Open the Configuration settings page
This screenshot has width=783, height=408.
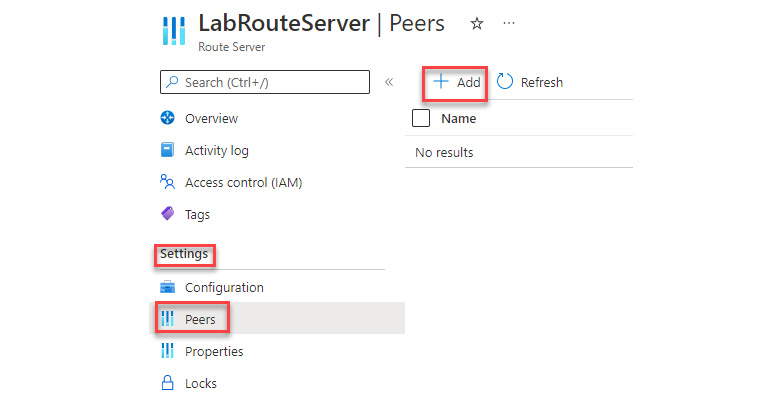point(224,287)
